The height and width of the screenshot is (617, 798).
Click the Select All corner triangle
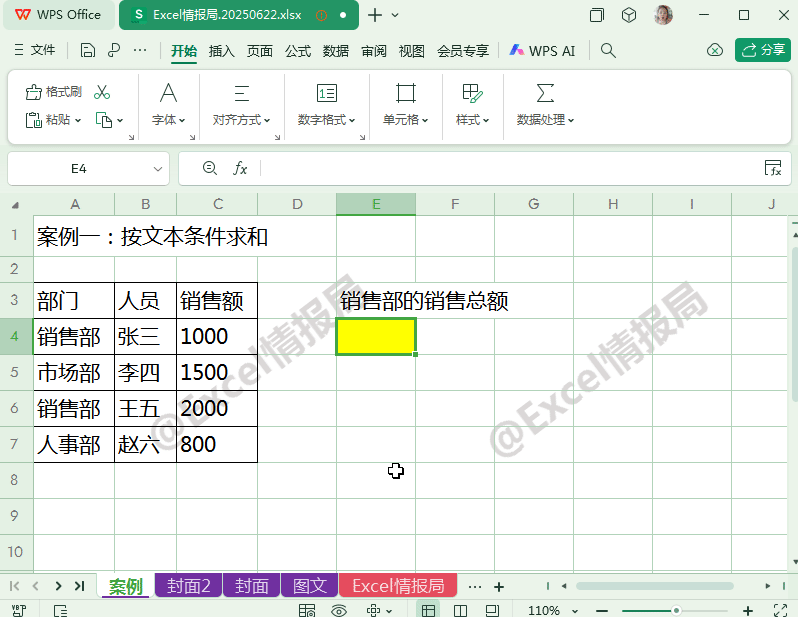click(16, 205)
